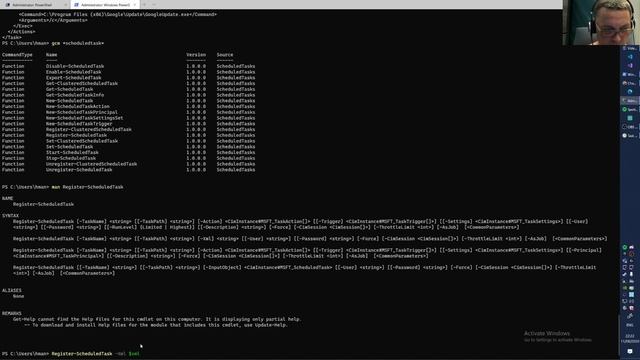
Task: Click the webcam overlay thumbnail
Action: (601, 22)
